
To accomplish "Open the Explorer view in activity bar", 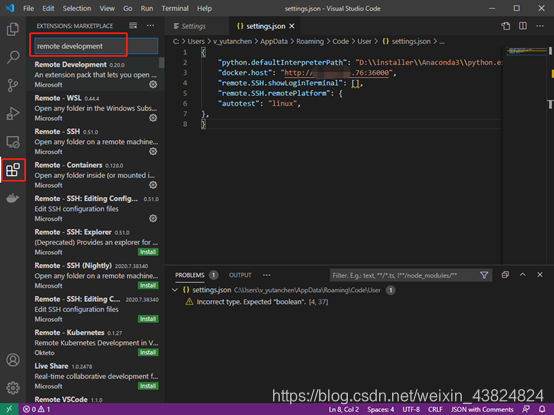I will (13, 29).
